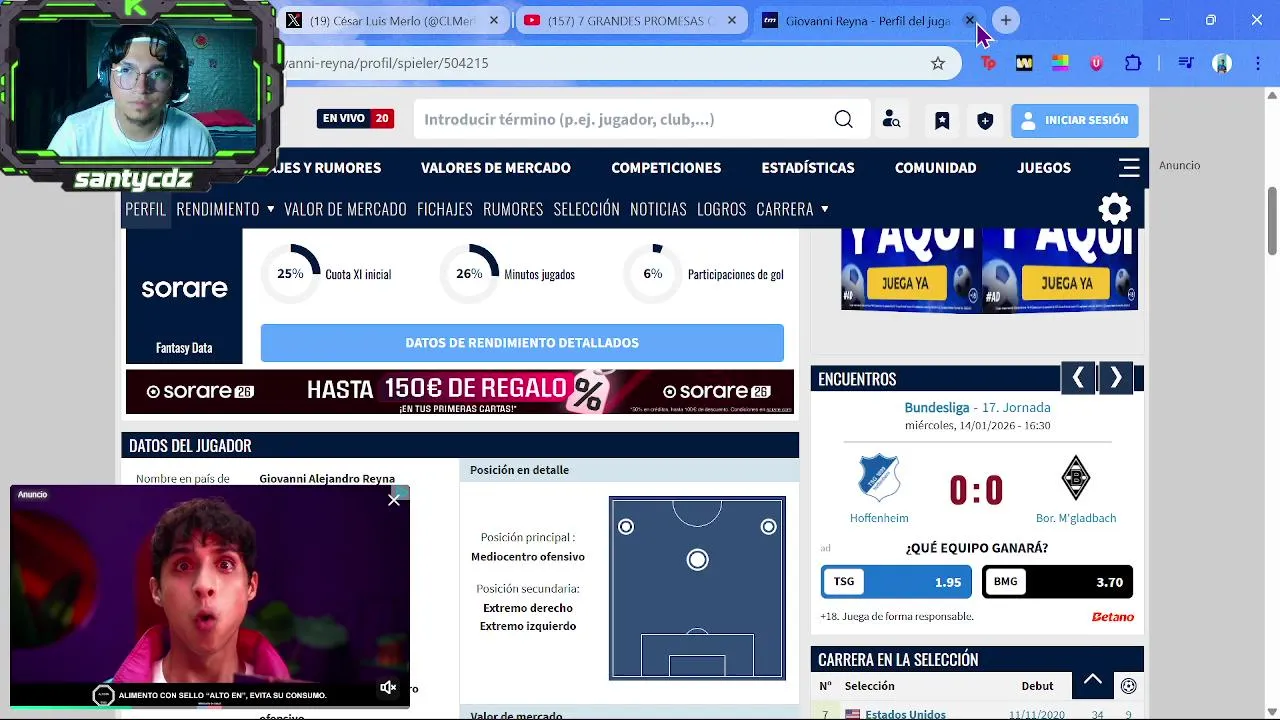Viewport: 1280px width, 720px height.
Task: Click the shield icon in header
Action: (985, 120)
